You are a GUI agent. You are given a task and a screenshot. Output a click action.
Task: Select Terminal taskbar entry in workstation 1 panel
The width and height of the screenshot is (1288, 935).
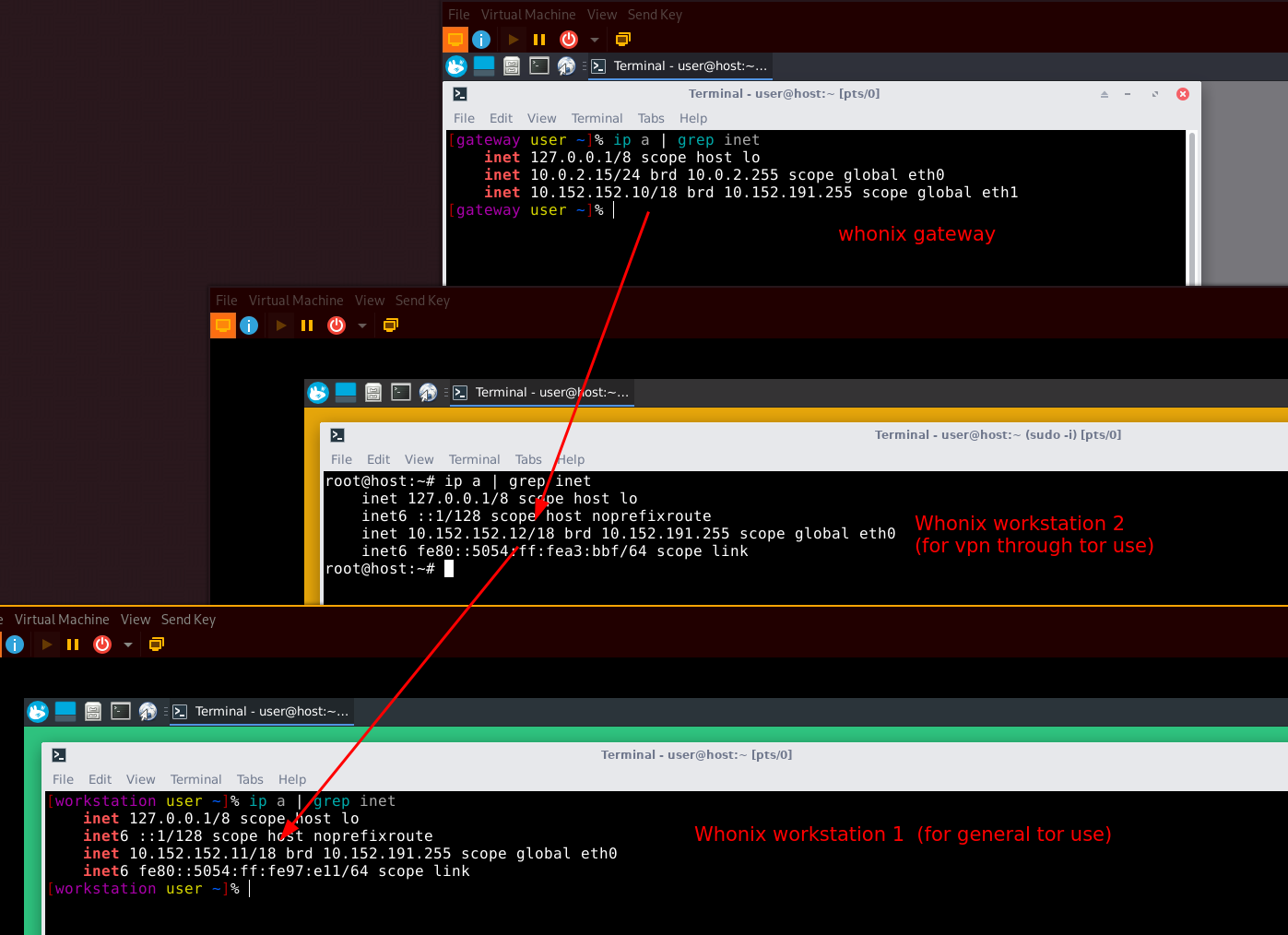261,712
